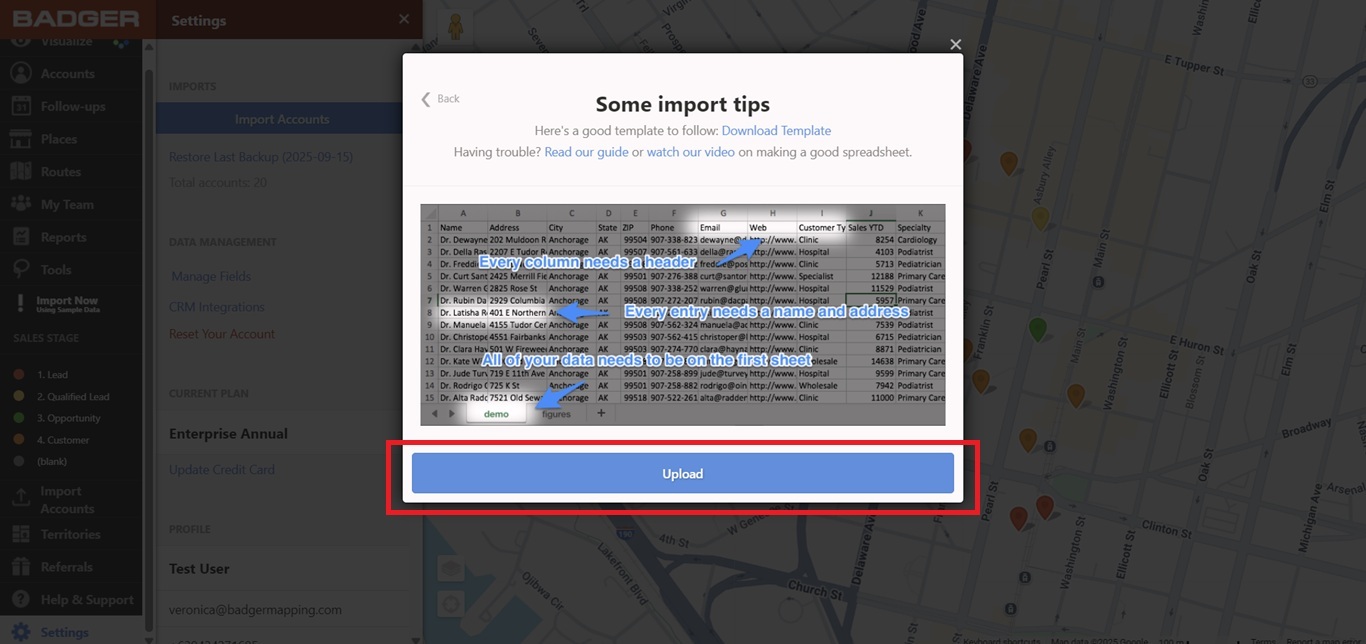This screenshot has height=644, width=1366.
Task: Open the watch our video link
Action: 690,152
